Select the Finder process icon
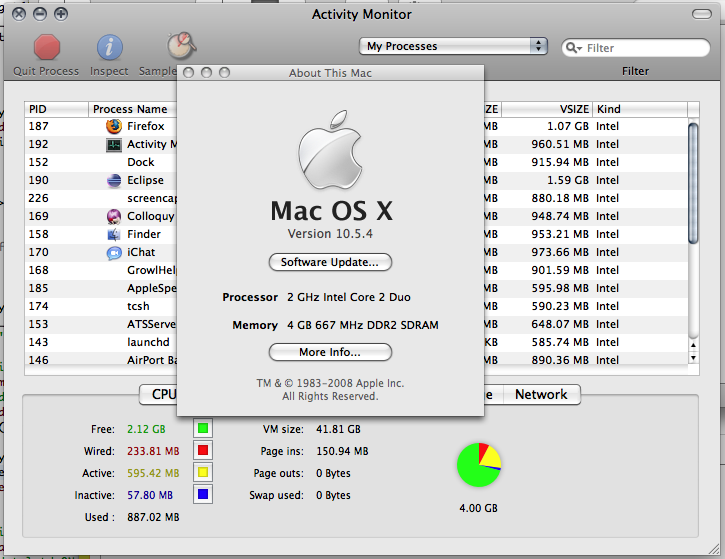The height and width of the screenshot is (559, 725). [114, 234]
